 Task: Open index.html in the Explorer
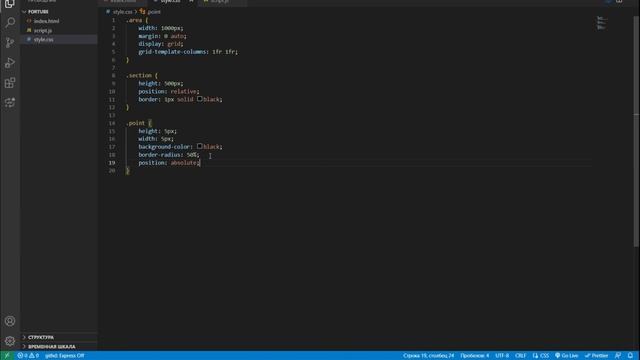46,21
